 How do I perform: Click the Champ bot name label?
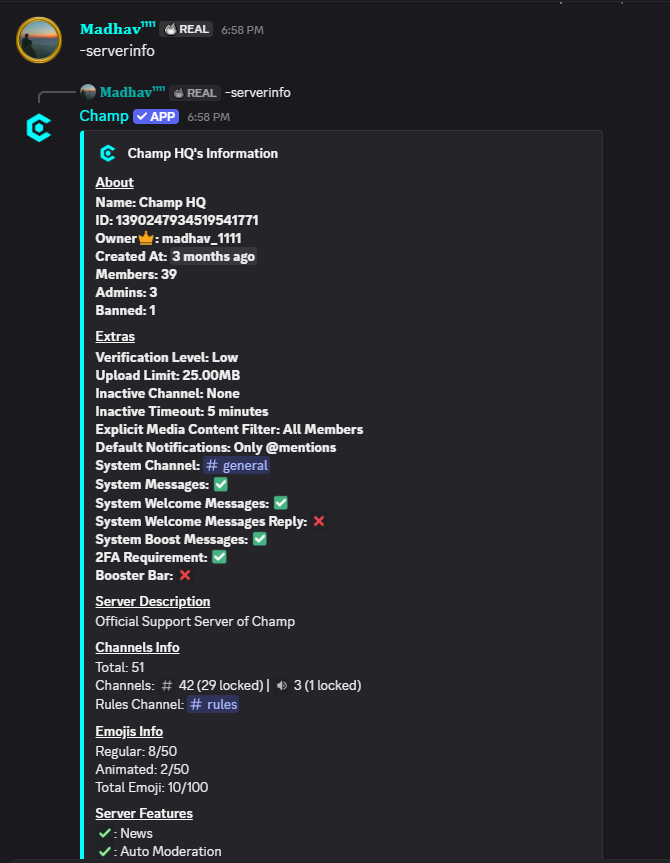click(x=103, y=116)
